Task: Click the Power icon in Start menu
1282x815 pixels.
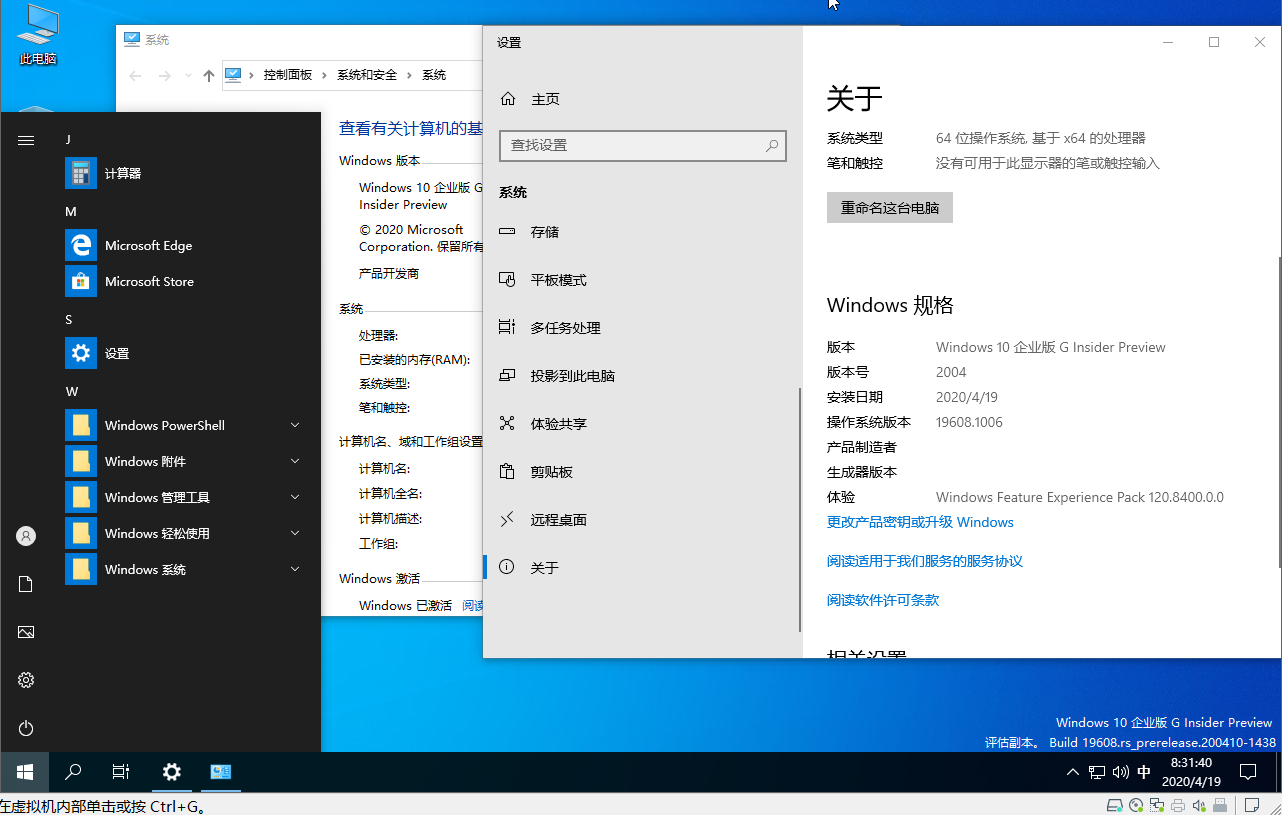Action: 26,728
